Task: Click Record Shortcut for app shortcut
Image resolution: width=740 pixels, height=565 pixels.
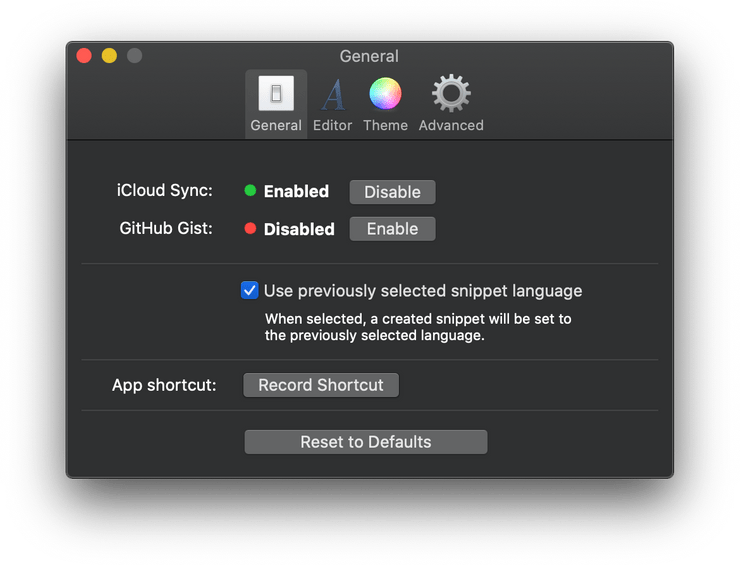Action: pos(321,385)
